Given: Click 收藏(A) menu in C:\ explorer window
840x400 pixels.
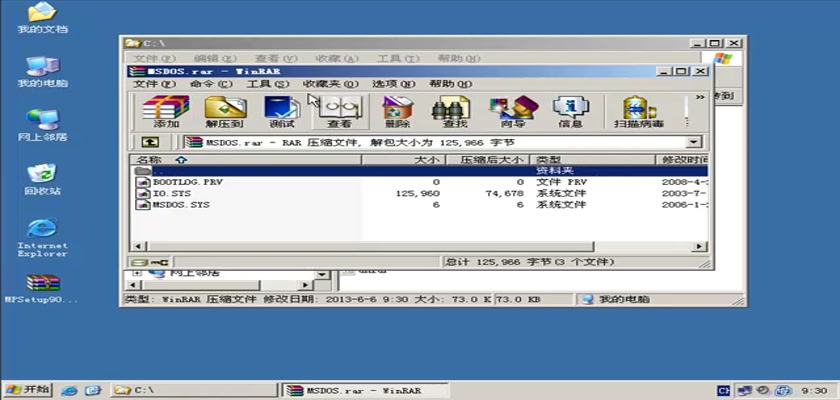Looking at the screenshot, I should click(x=337, y=58).
